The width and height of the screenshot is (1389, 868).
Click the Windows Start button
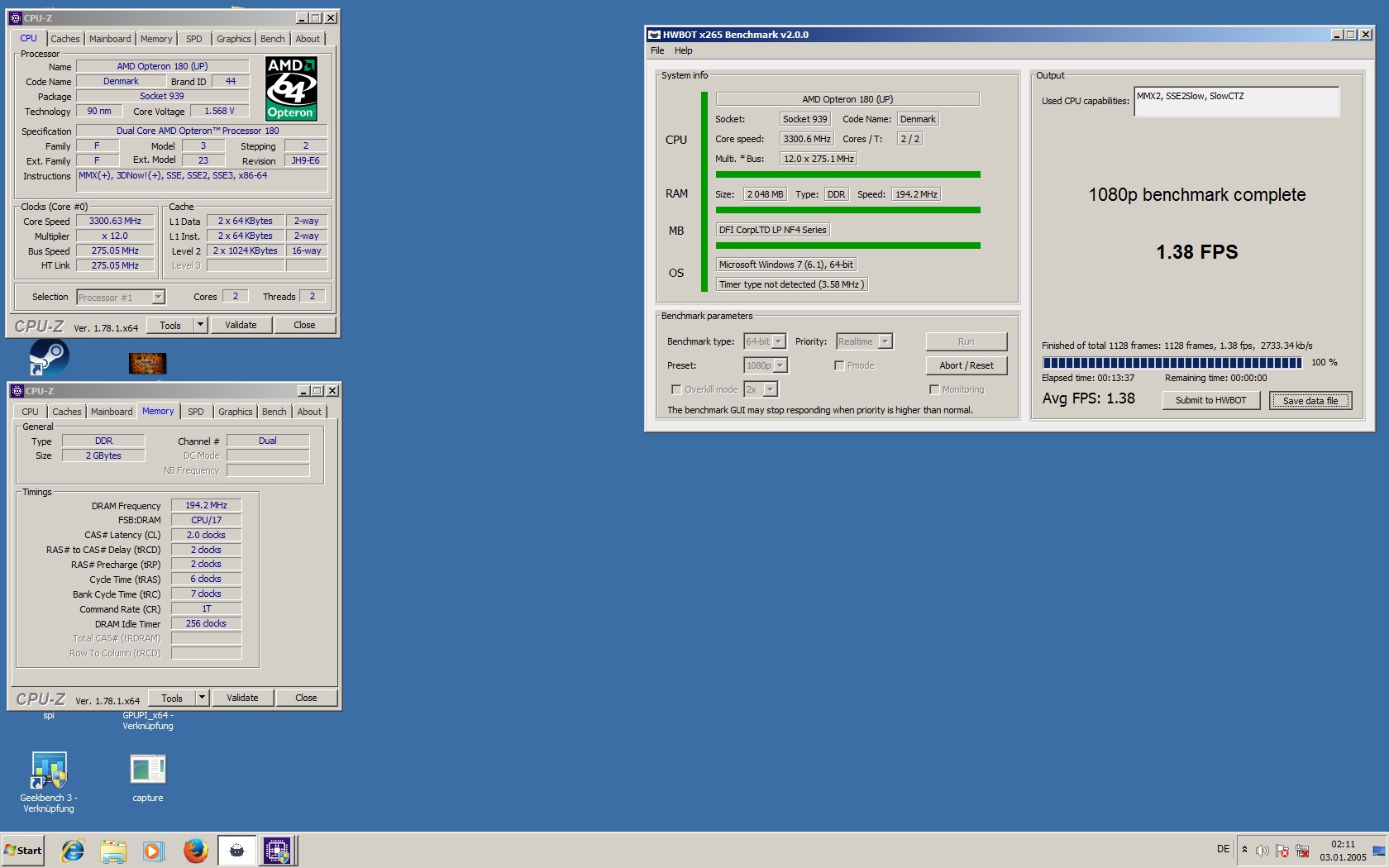(x=23, y=850)
